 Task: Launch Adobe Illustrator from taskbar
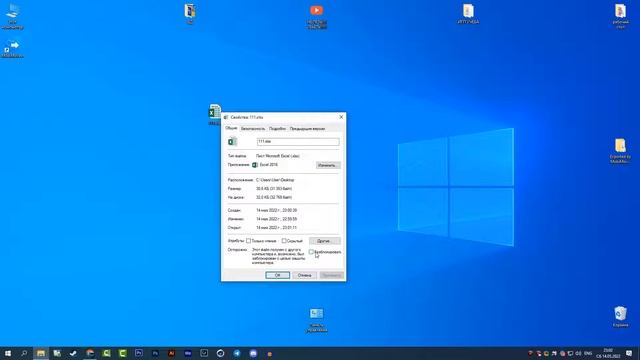171,353
